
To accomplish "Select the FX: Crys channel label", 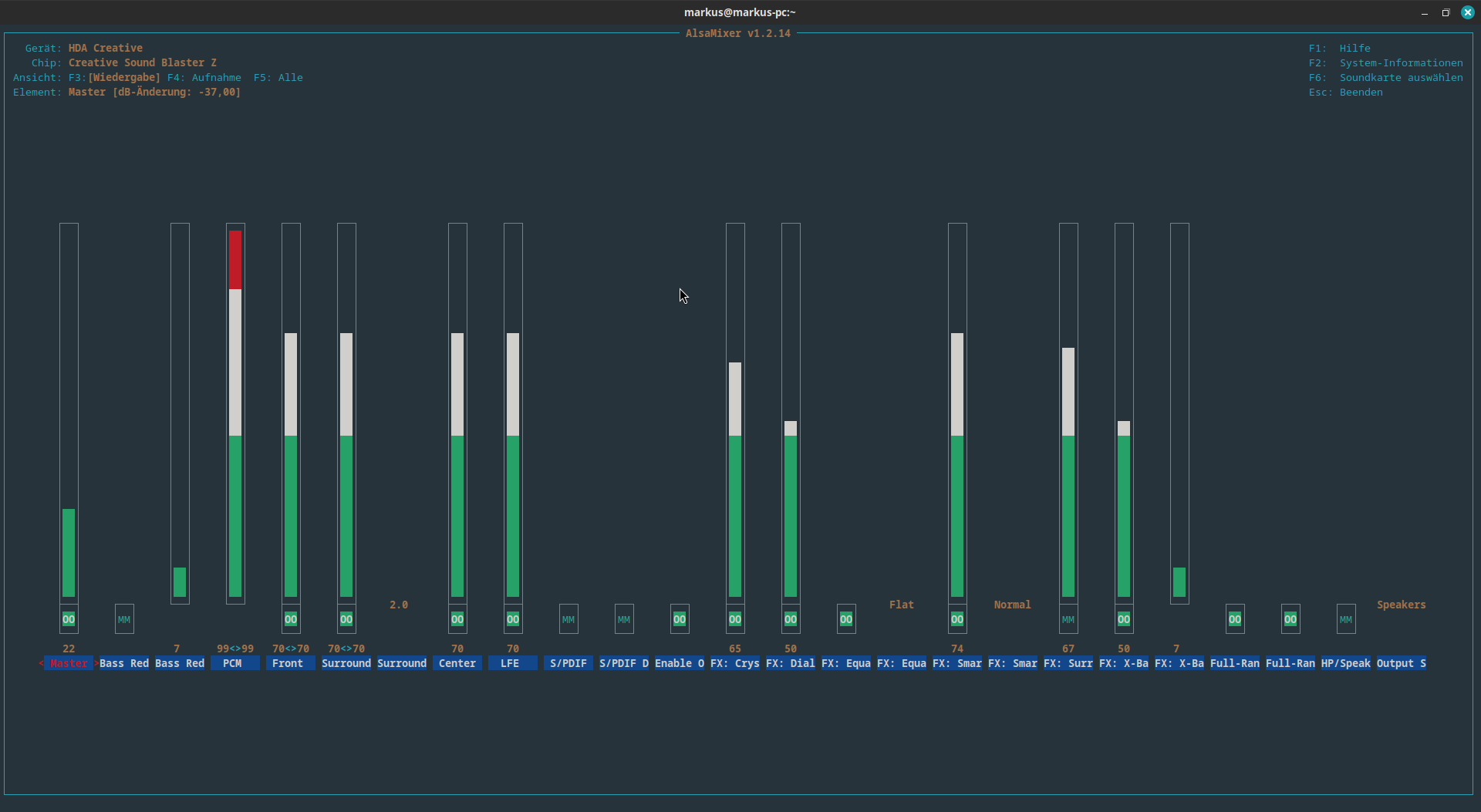I will [735, 663].
